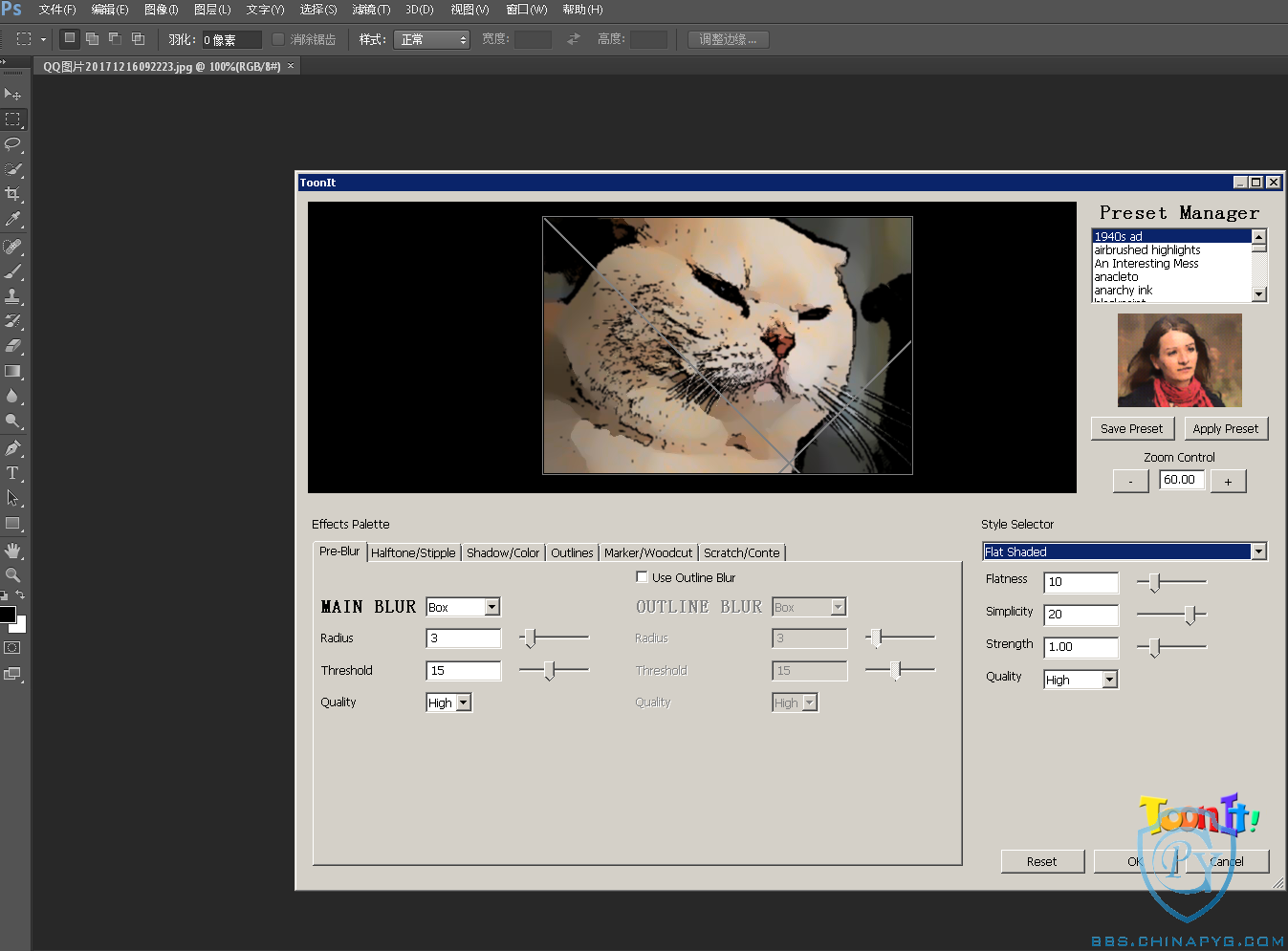The width and height of the screenshot is (1288, 951).
Task: Select the Blur tool
Action: coord(12,396)
